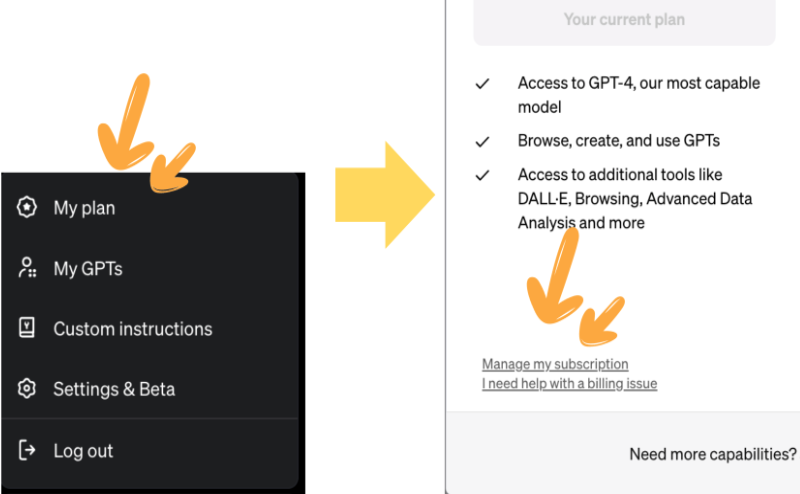Click the Access to GPT-4 feature text

coord(639,95)
